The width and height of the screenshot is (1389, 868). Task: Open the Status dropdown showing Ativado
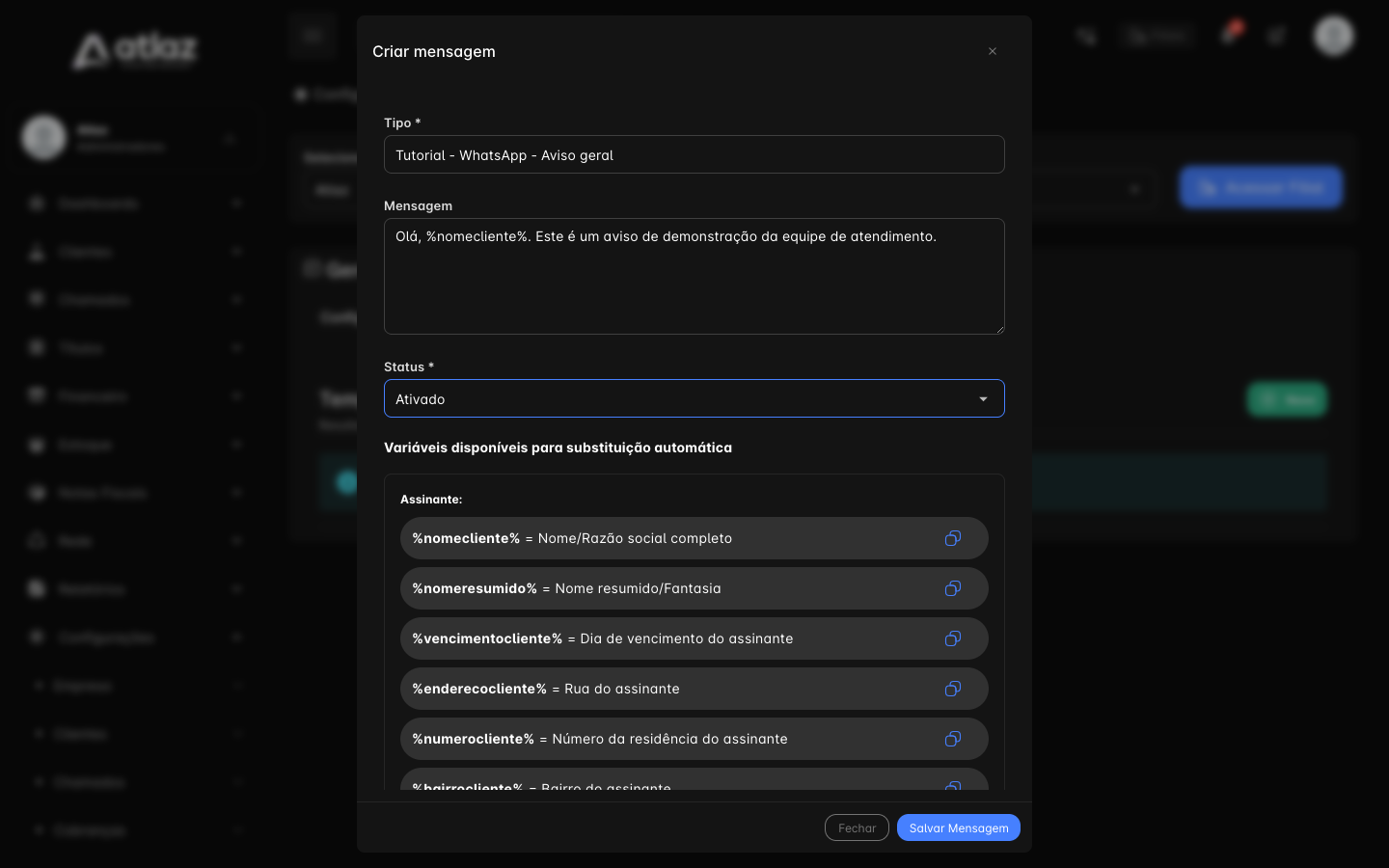694,398
